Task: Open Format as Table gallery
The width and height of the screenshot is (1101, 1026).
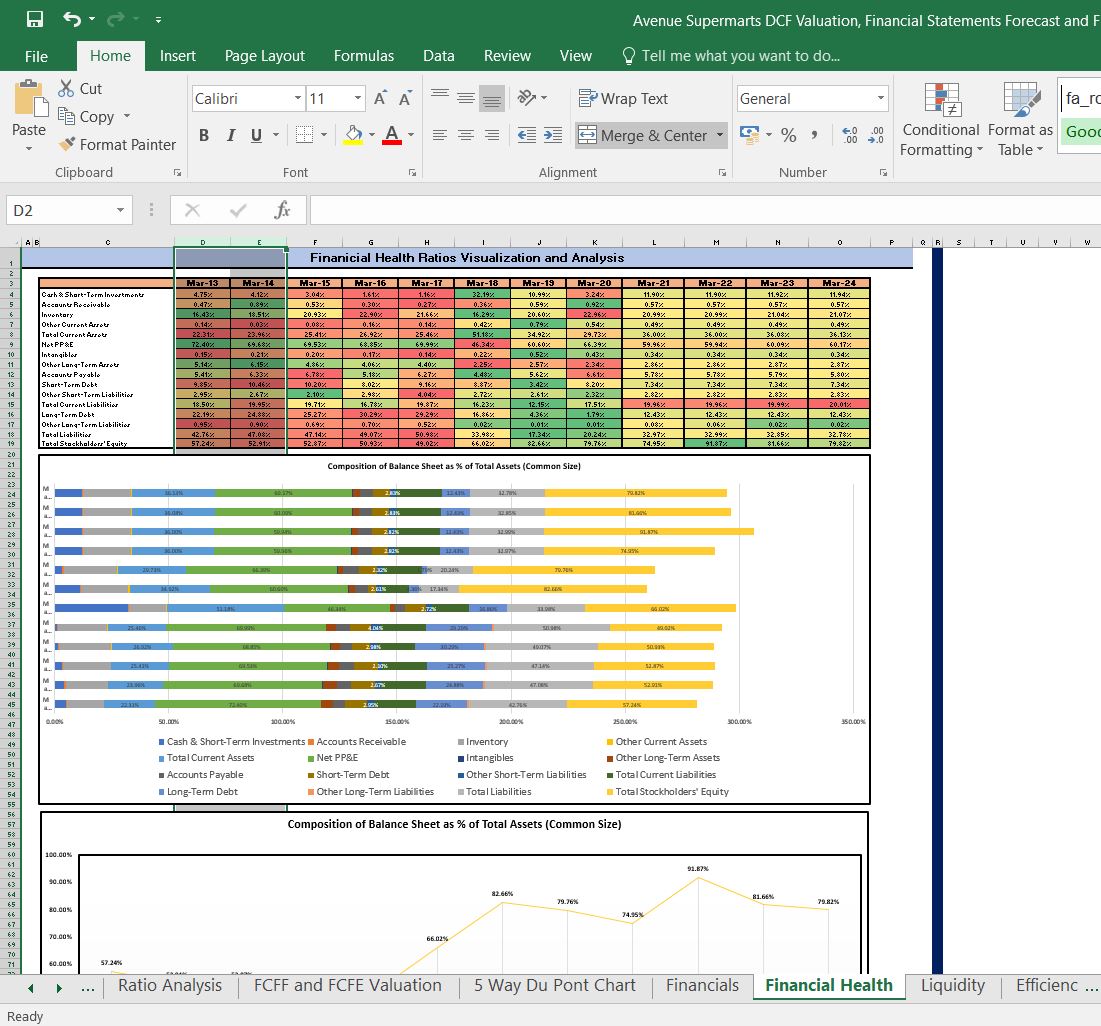Action: tap(1020, 118)
